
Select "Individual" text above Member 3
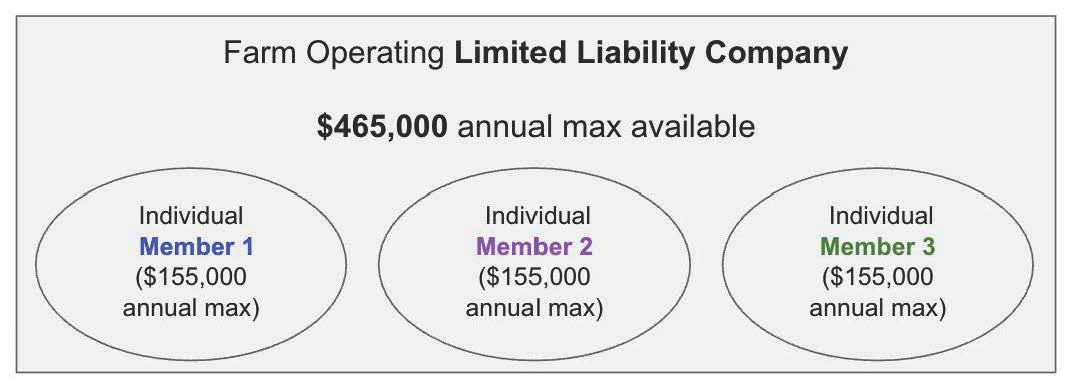(x=881, y=216)
